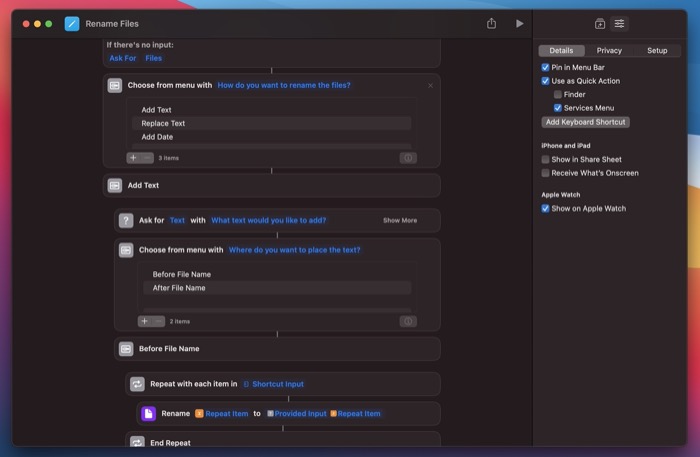Add a menu item in the 3 items list
The image size is (700, 457).
coord(133,158)
